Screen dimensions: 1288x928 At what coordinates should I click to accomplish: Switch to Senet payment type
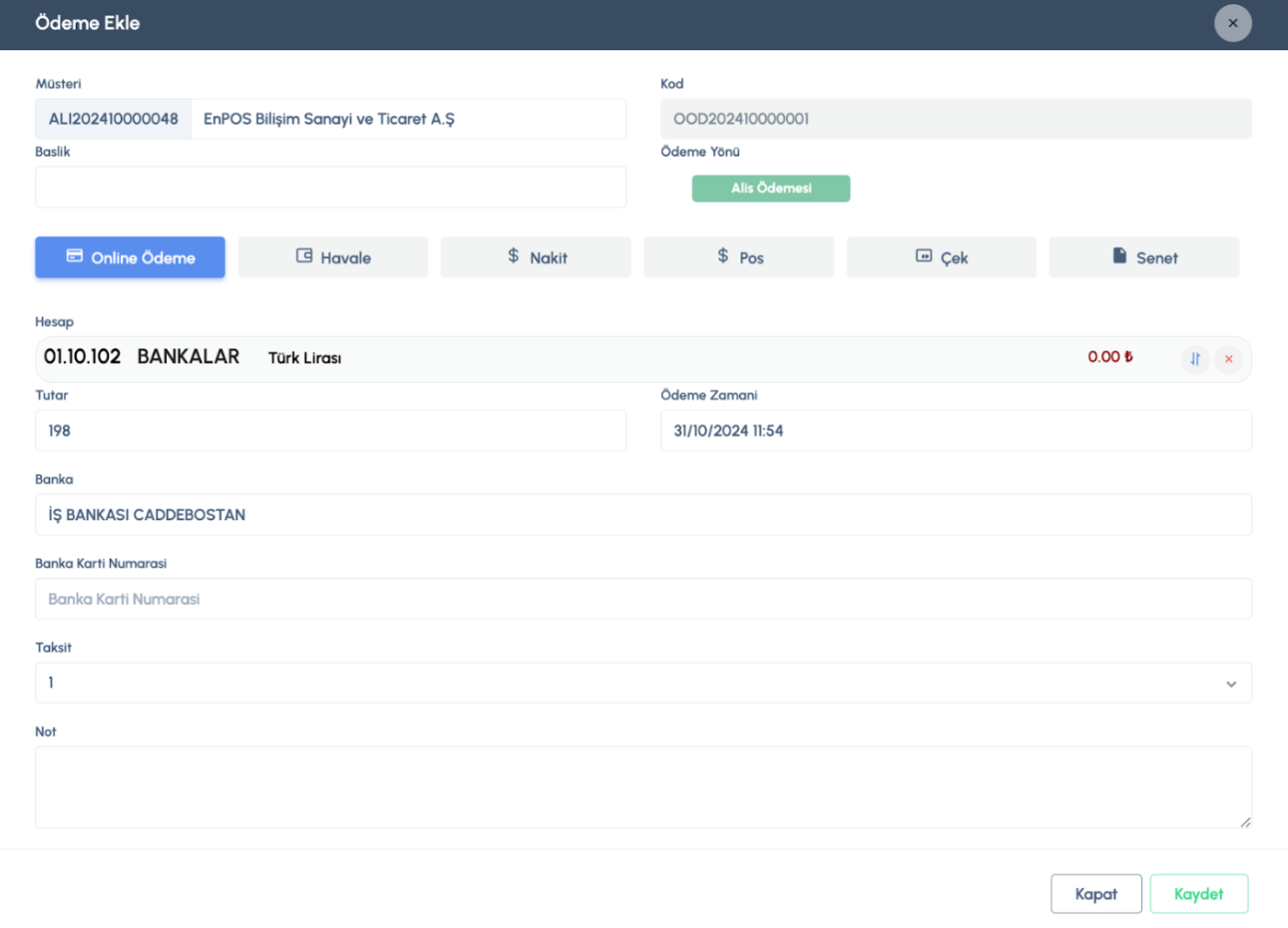(x=1143, y=257)
